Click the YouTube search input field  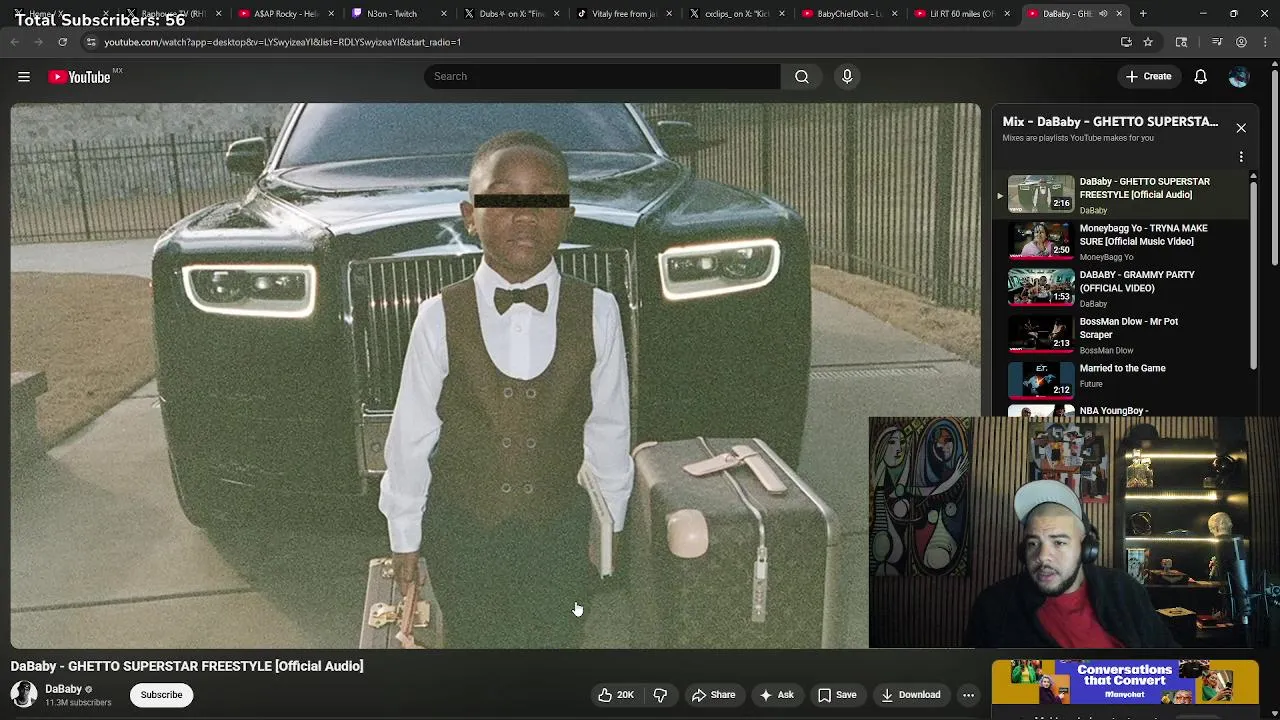coord(602,76)
